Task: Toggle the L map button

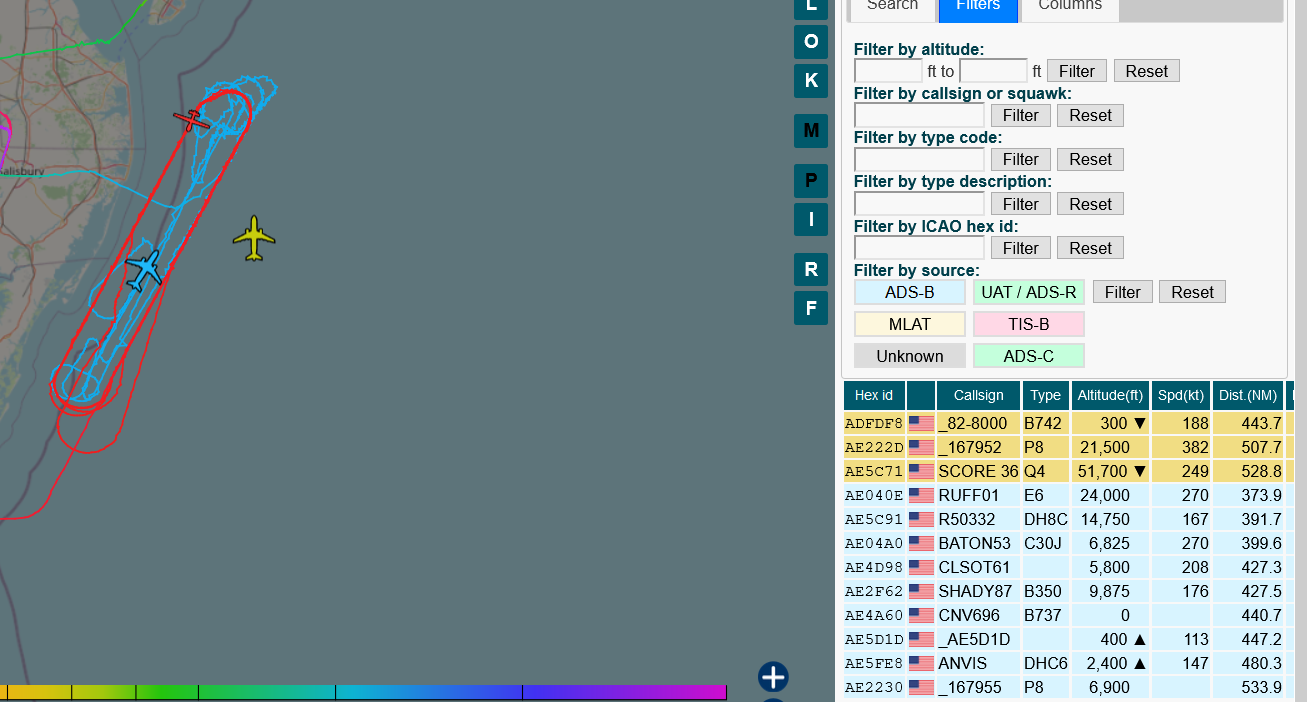Action: coord(811,8)
